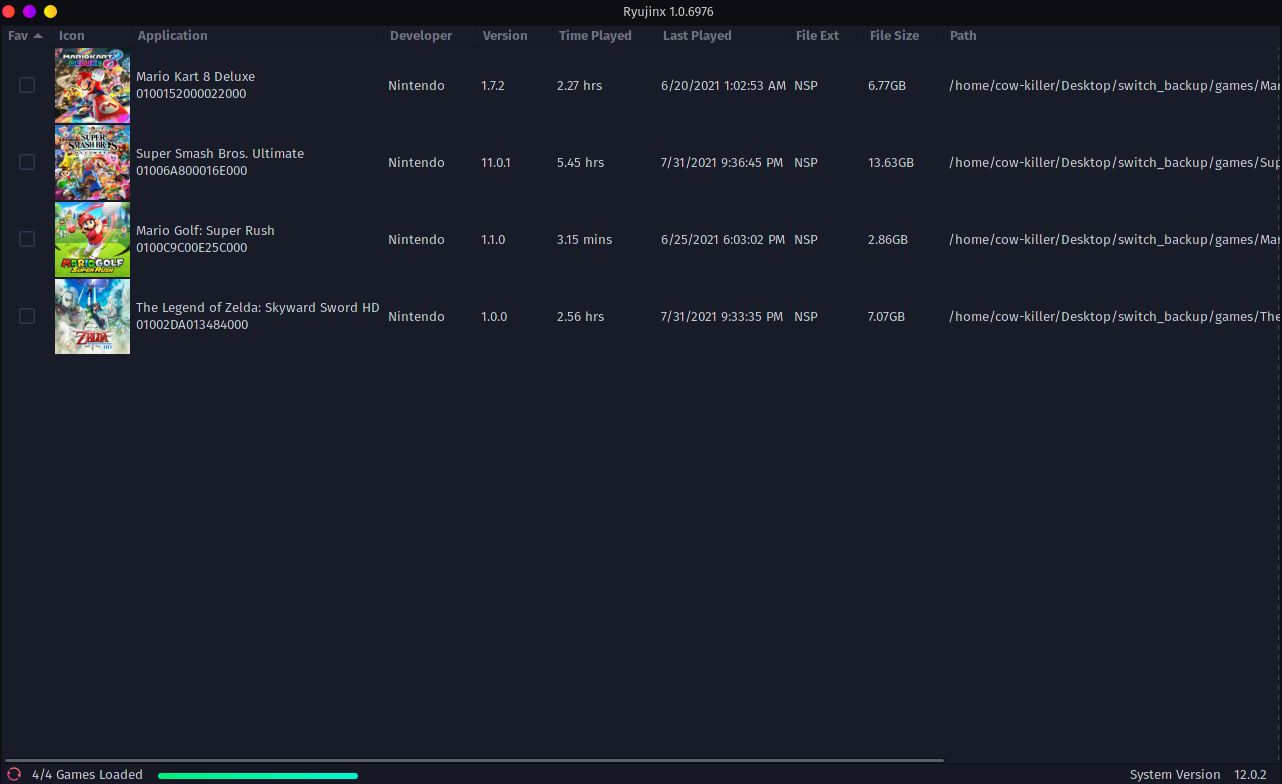Screen dimensions: 1282x784
Task: Click the 6.77GB file size cell
Action: pos(887,86)
